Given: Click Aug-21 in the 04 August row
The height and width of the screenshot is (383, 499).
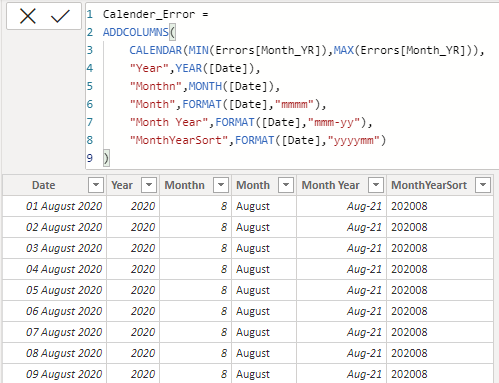Looking at the screenshot, I should coord(342,269).
